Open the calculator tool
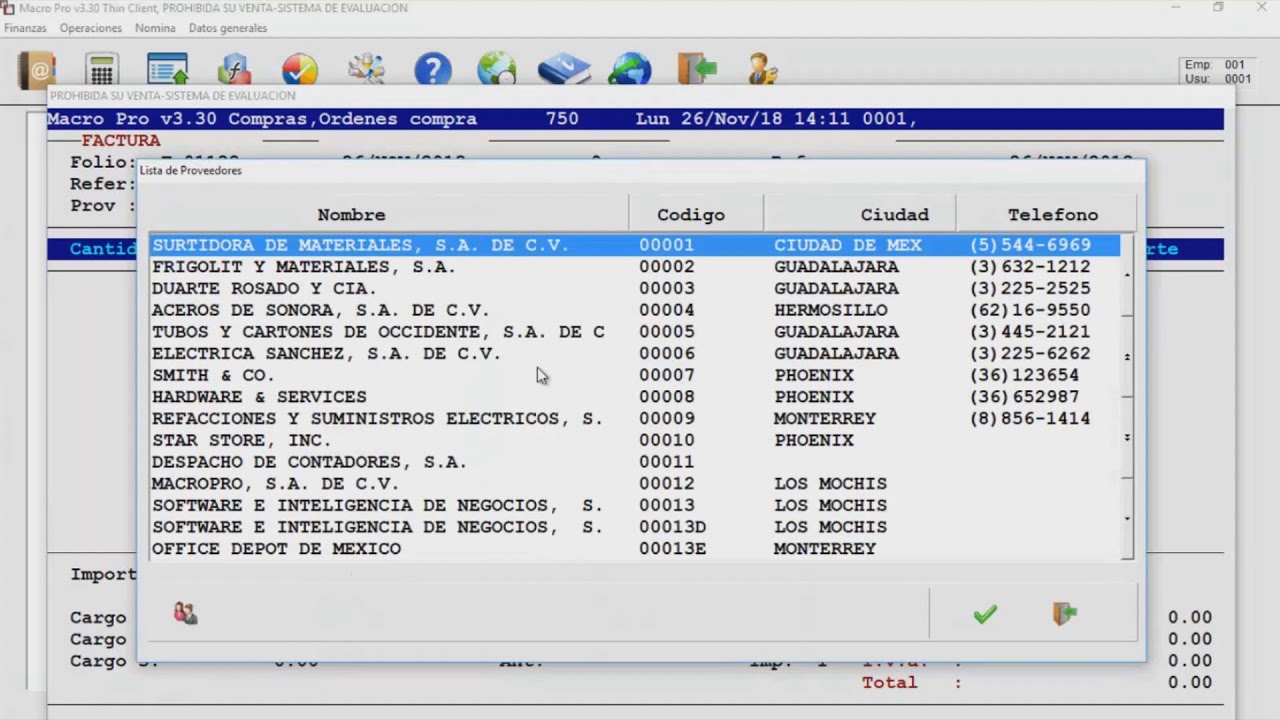The height and width of the screenshot is (720, 1280). 101,70
